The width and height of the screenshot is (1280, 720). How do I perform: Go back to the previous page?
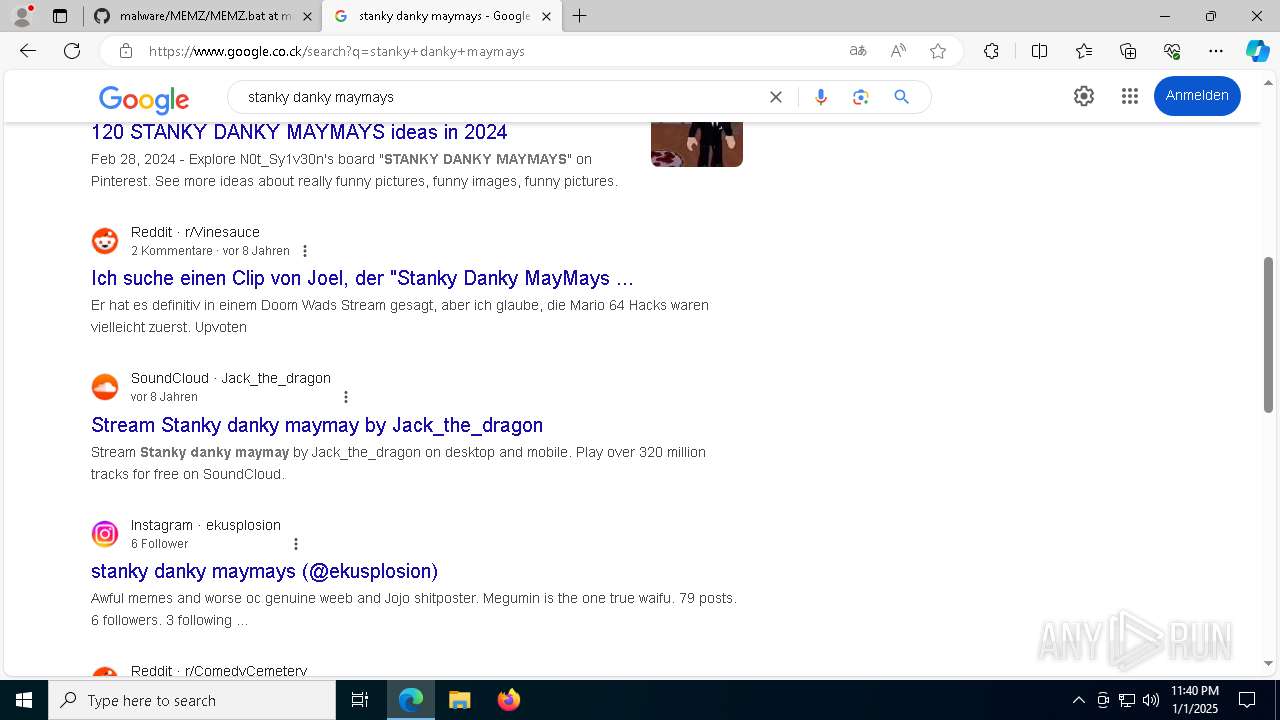pyautogui.click(x=28, y=51)
